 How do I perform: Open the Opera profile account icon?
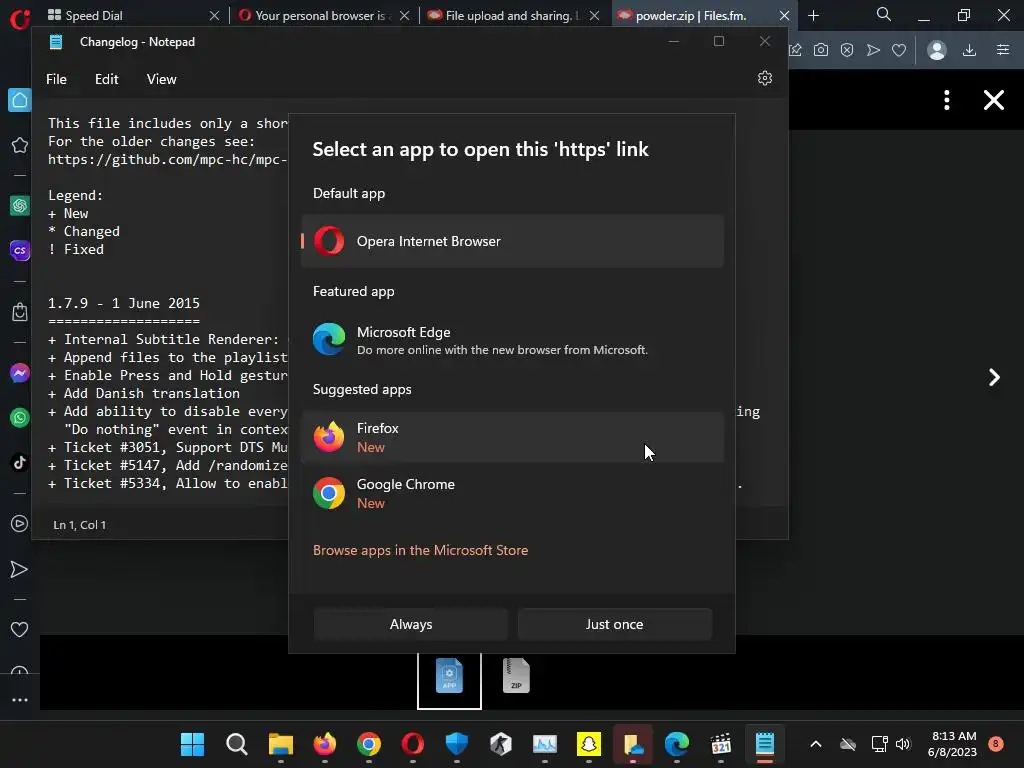click(937, 50)
